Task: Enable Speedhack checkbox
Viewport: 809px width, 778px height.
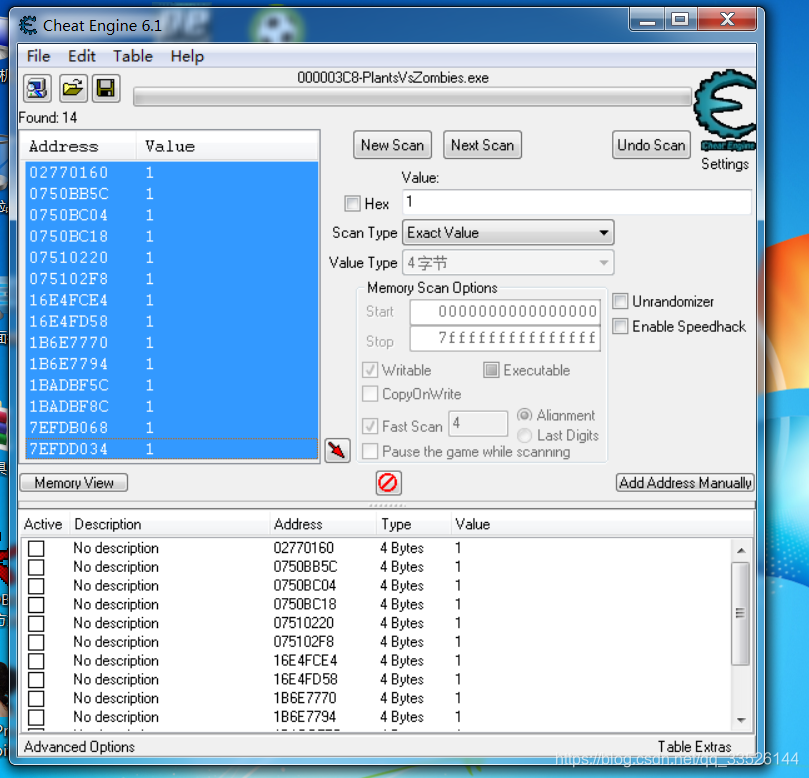Action: pos(620,326)
